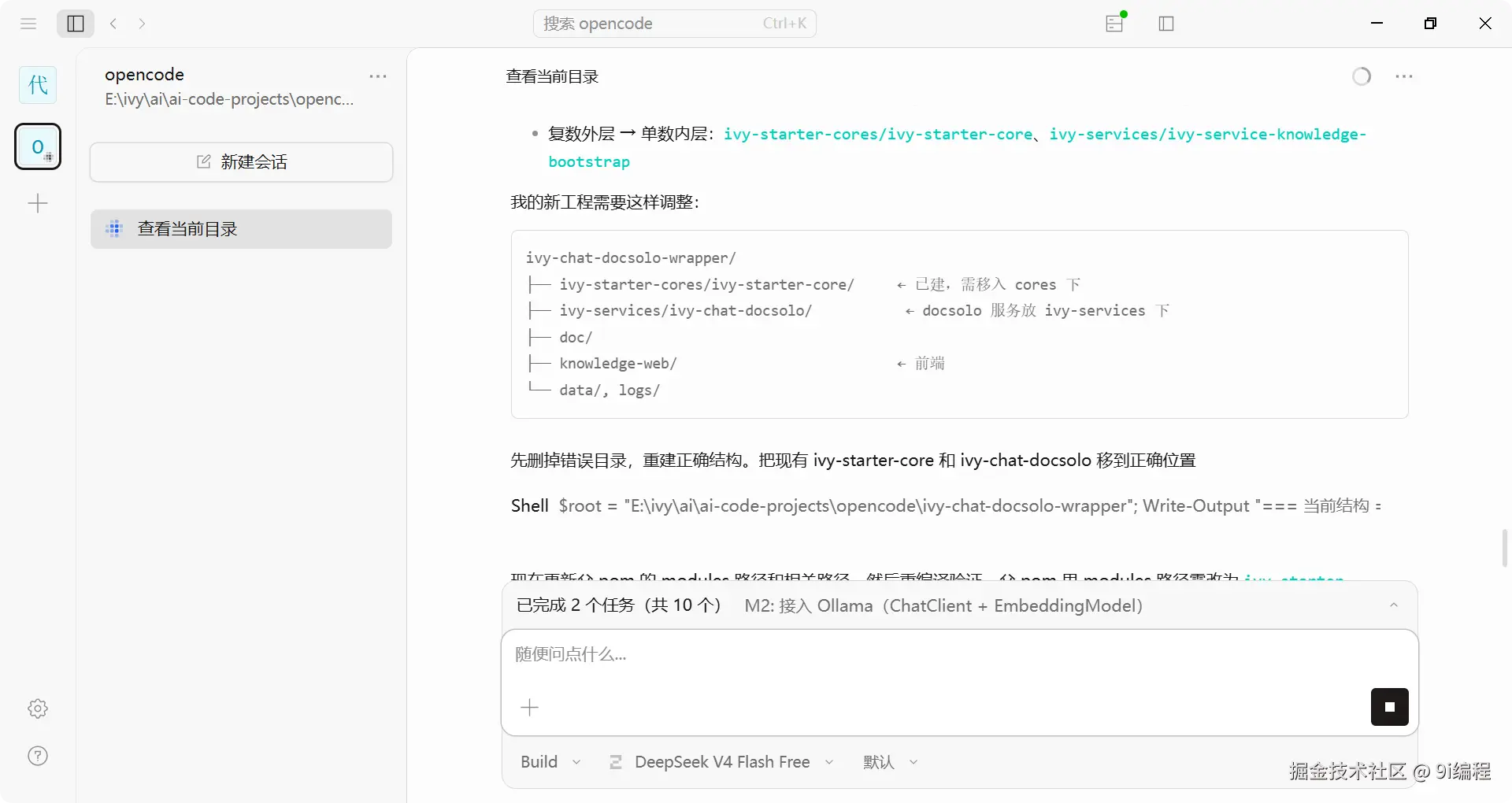Click the vertical scrollbar thumb
This screenshot has width=1512, height=803.
1505,548
